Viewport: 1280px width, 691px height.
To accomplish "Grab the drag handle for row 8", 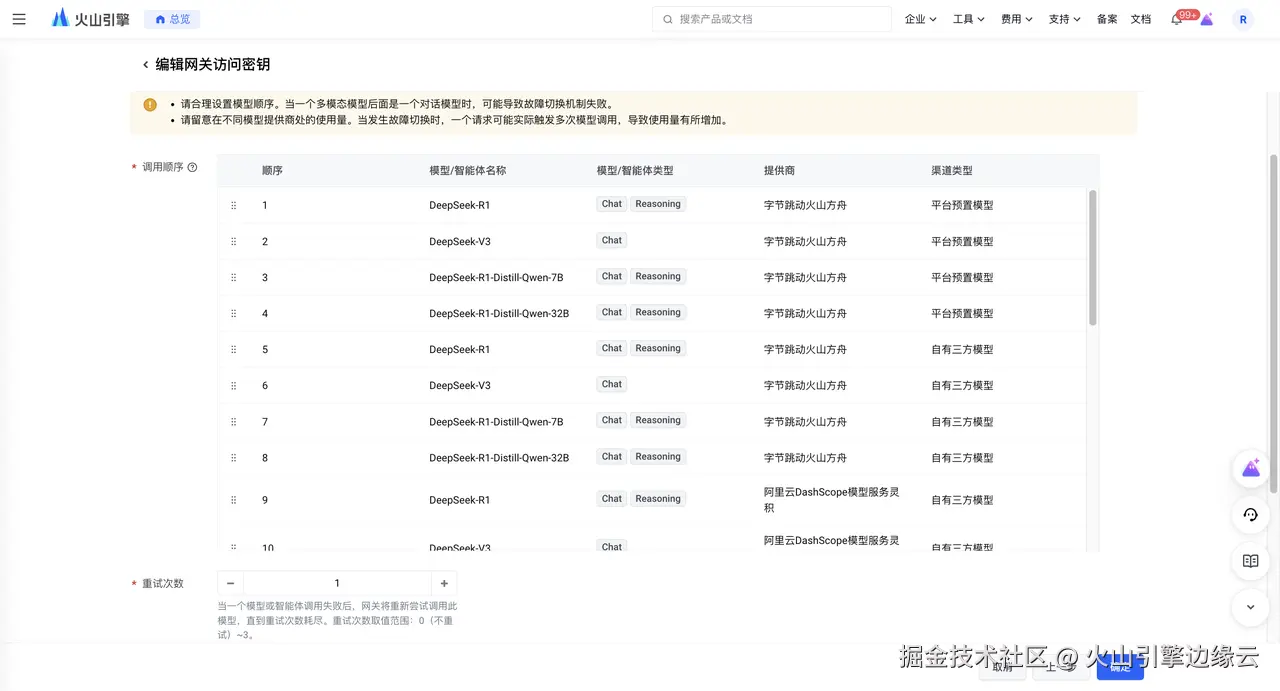I will (x=234, y=457).
